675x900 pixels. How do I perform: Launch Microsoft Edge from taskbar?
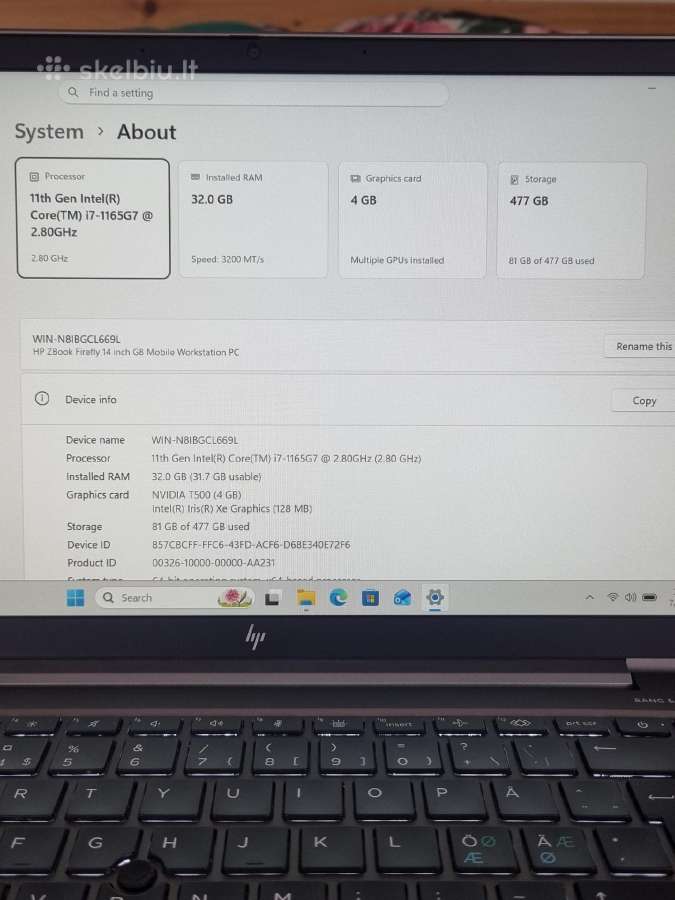point(338,598)
